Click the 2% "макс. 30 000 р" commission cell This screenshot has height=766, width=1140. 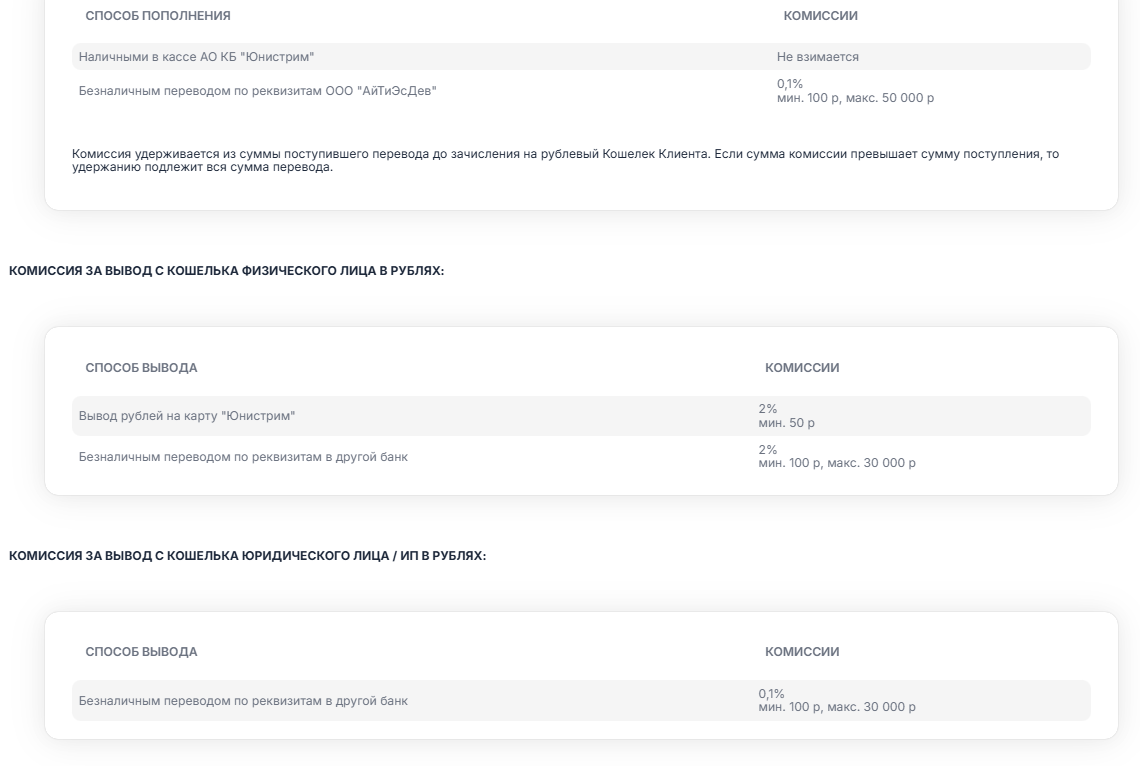(x=836, y=457)
